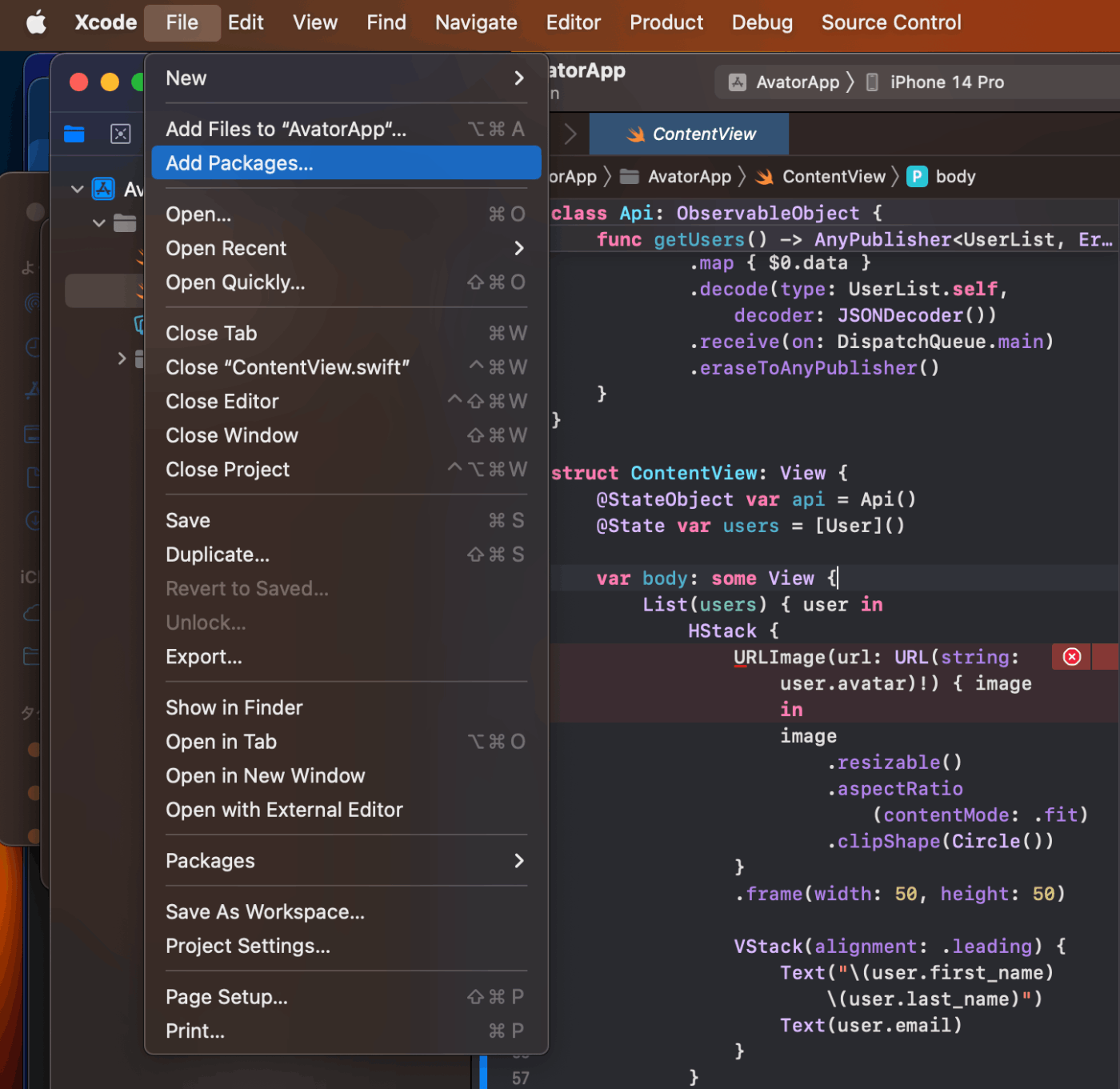Click the AvatorApp folder breadcrumb
This screenshot has height=1089, width=1120.
(676, 177)
